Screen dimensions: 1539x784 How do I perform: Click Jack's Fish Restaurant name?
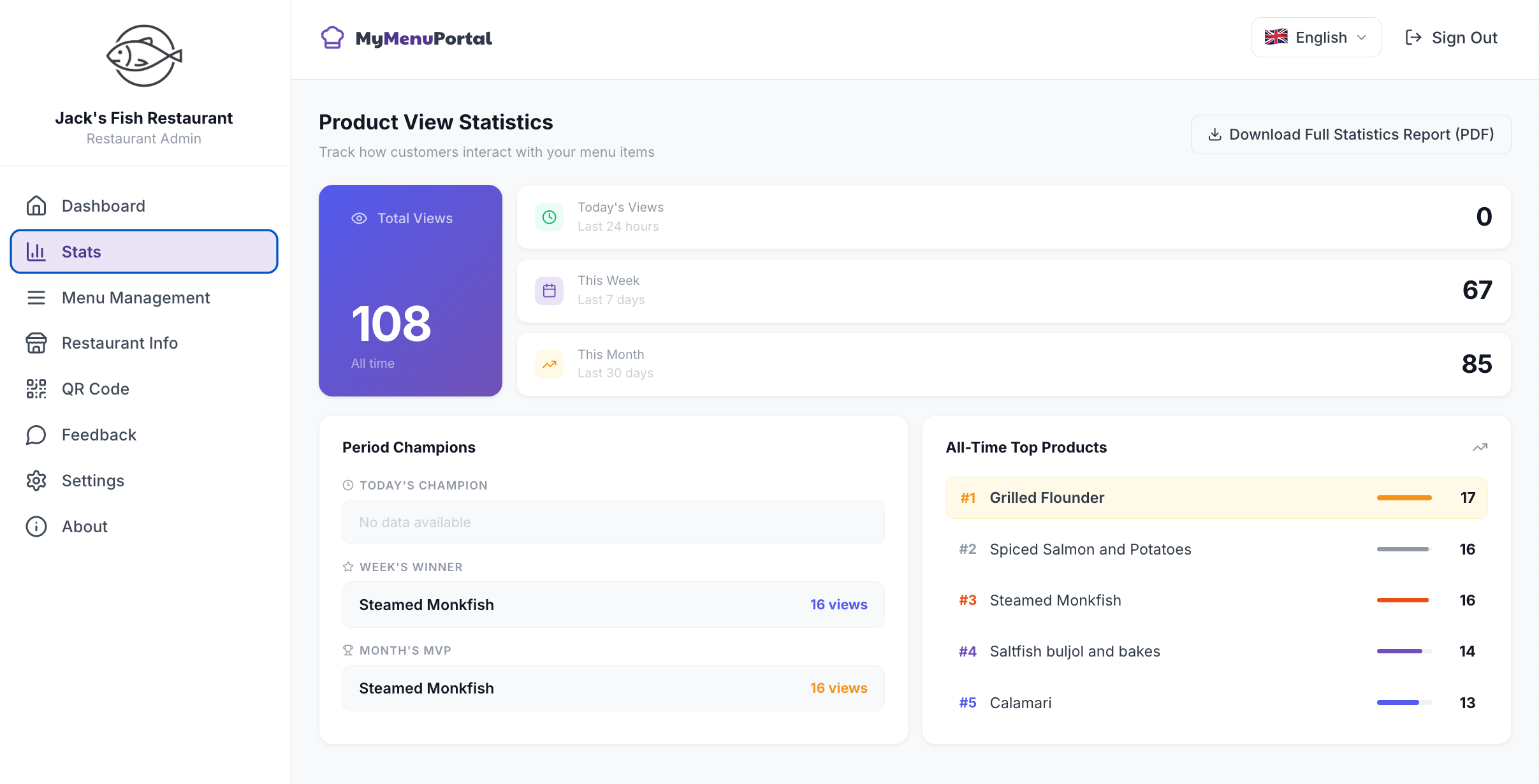coord(144,118)
